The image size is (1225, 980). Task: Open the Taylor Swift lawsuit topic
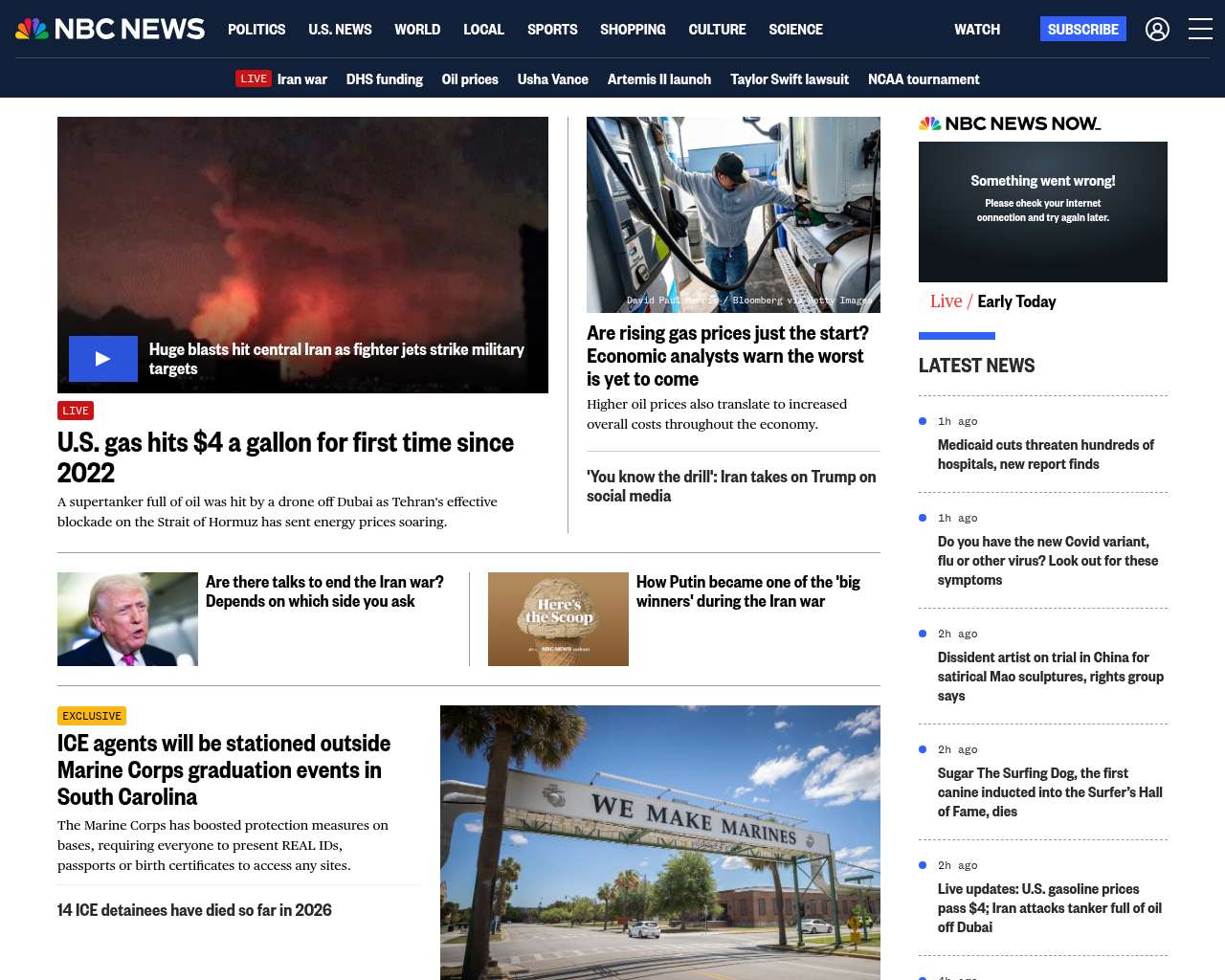[790, 79]
